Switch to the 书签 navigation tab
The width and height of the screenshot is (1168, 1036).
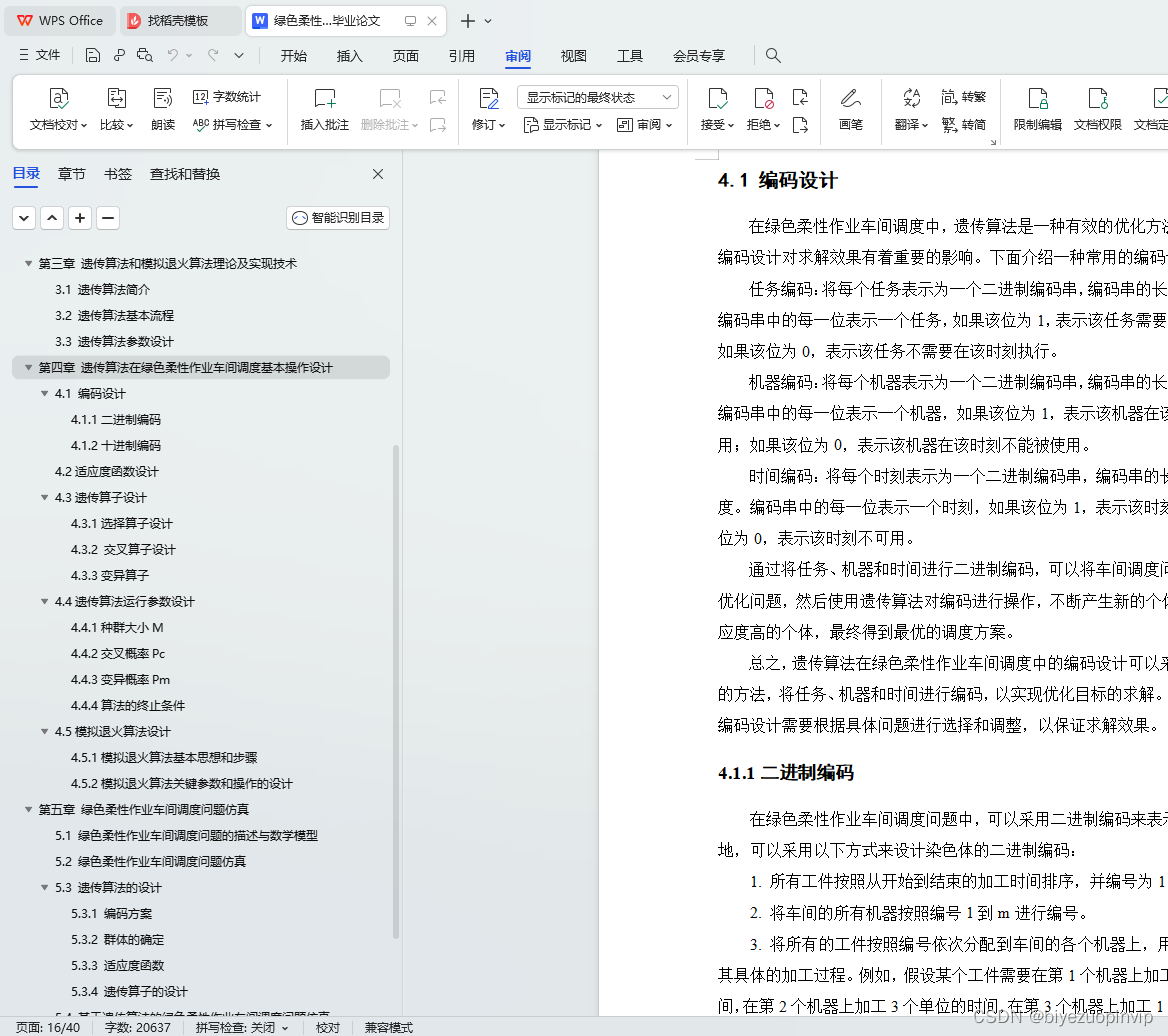(x=118, y=174)
